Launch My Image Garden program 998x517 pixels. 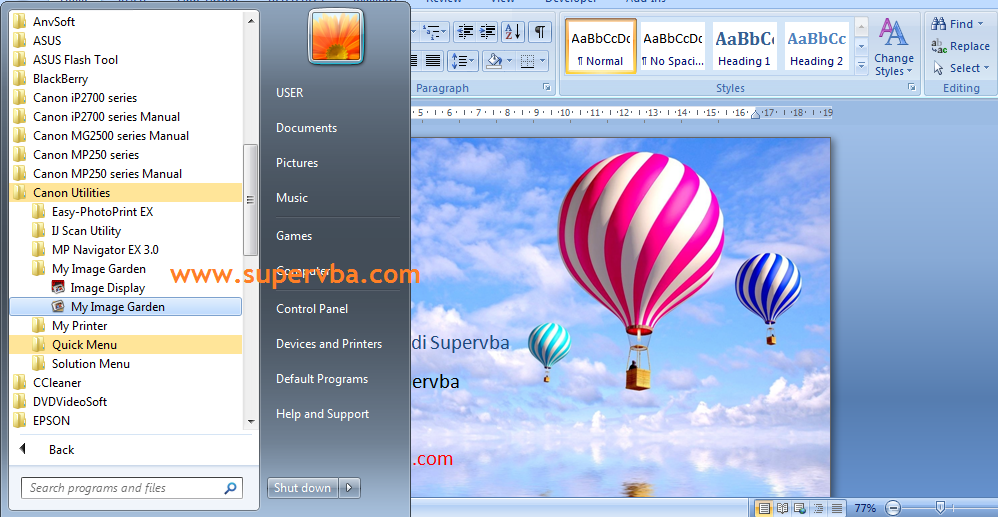coord(125,307)
